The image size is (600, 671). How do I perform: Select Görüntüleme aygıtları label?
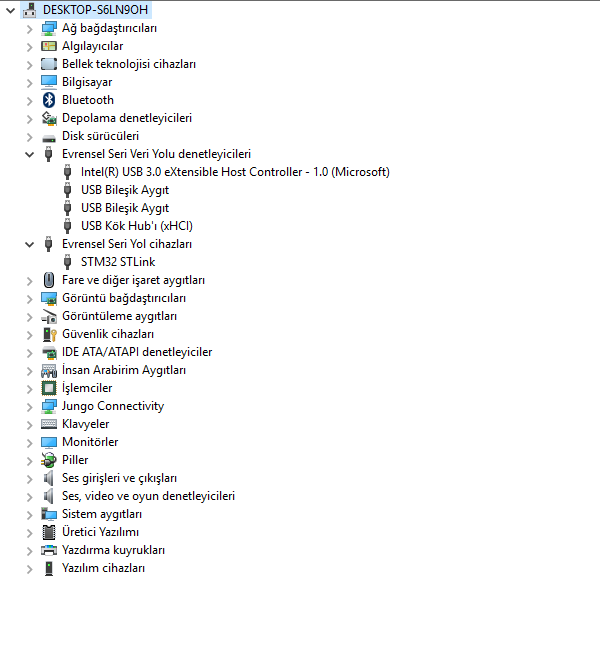(x=119, y=316)
